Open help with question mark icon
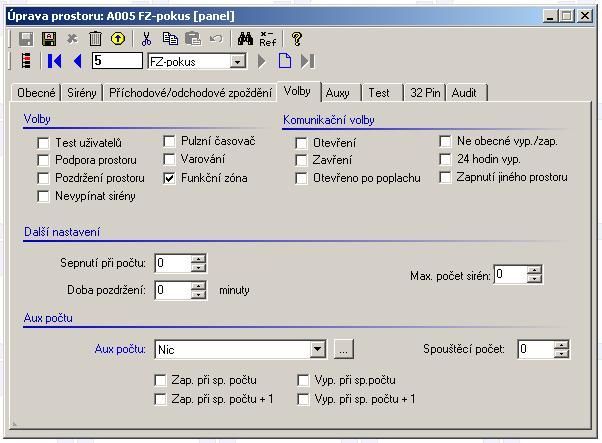Screen dimensions: 602x443 click(297, 39)
